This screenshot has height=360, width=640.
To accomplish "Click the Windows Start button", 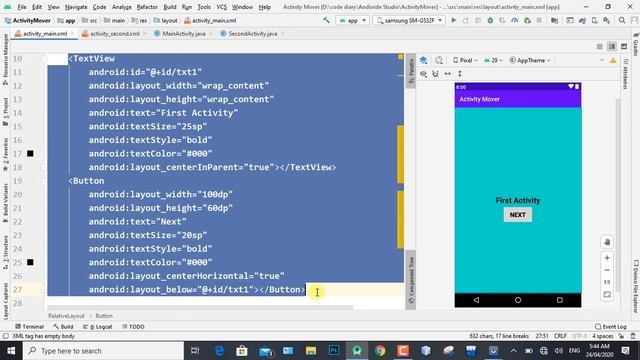I will click(11, 351).
